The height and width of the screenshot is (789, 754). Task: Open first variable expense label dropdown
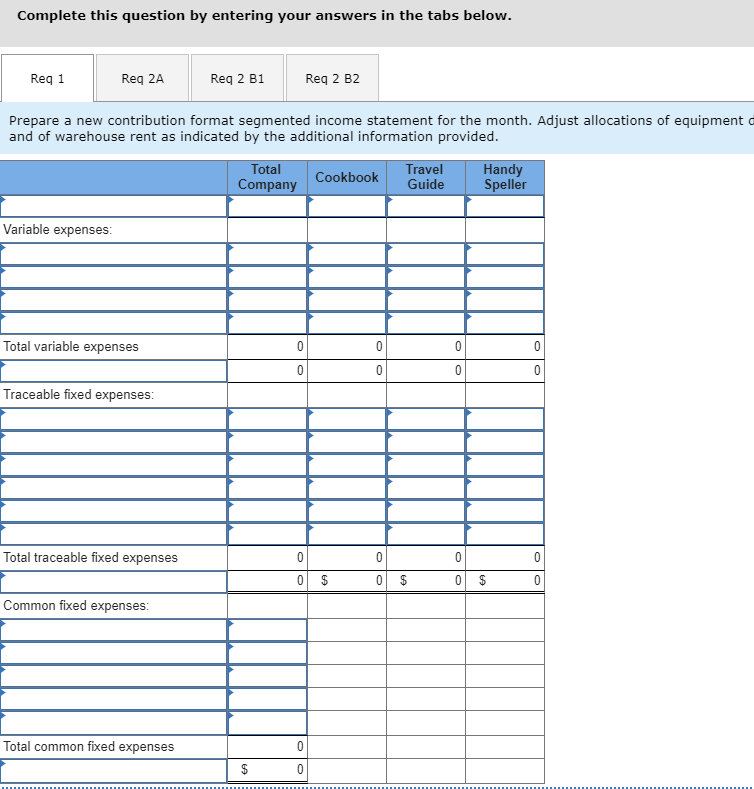click(x=114, y=254)
